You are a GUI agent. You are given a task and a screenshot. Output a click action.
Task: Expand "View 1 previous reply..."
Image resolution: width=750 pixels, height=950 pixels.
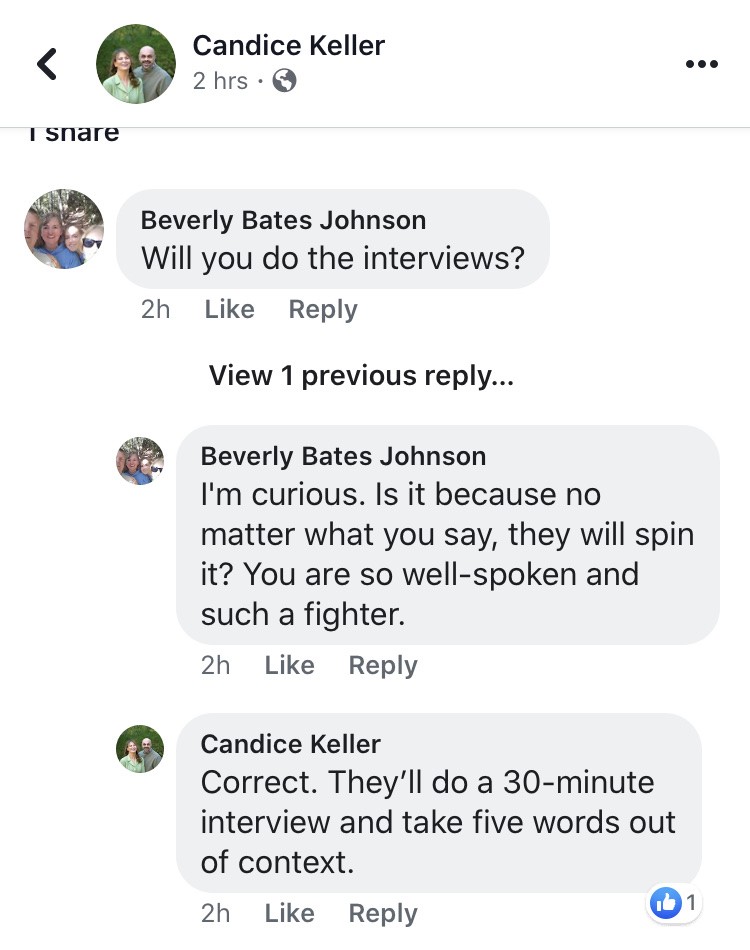(361, 376)
